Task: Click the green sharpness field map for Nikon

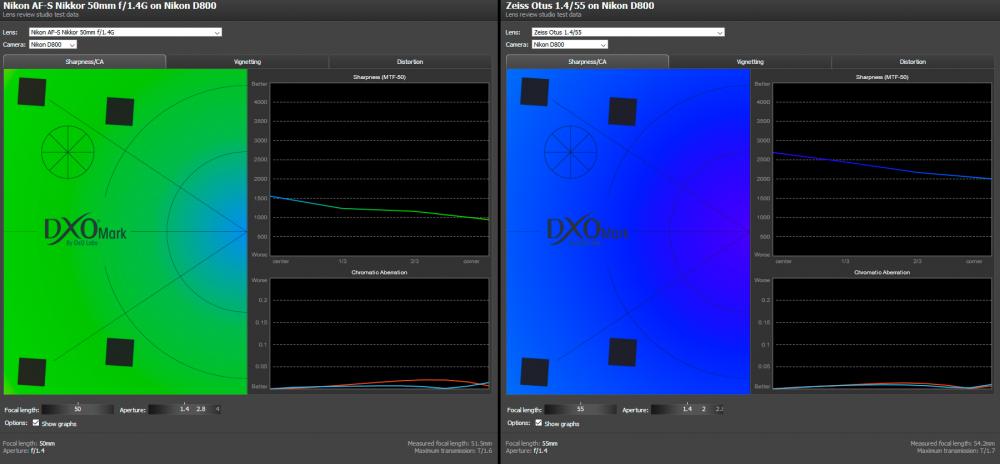Action: click(x=126, y=231)
